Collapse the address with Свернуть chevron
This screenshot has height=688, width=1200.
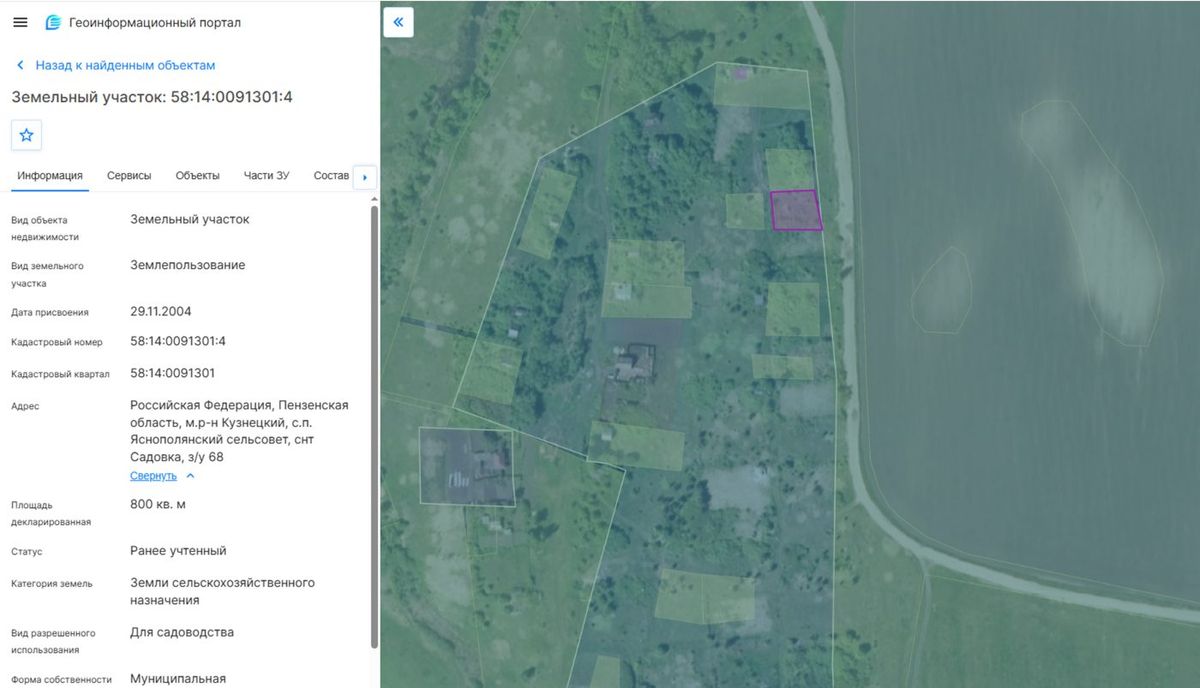tap(191, 476)
